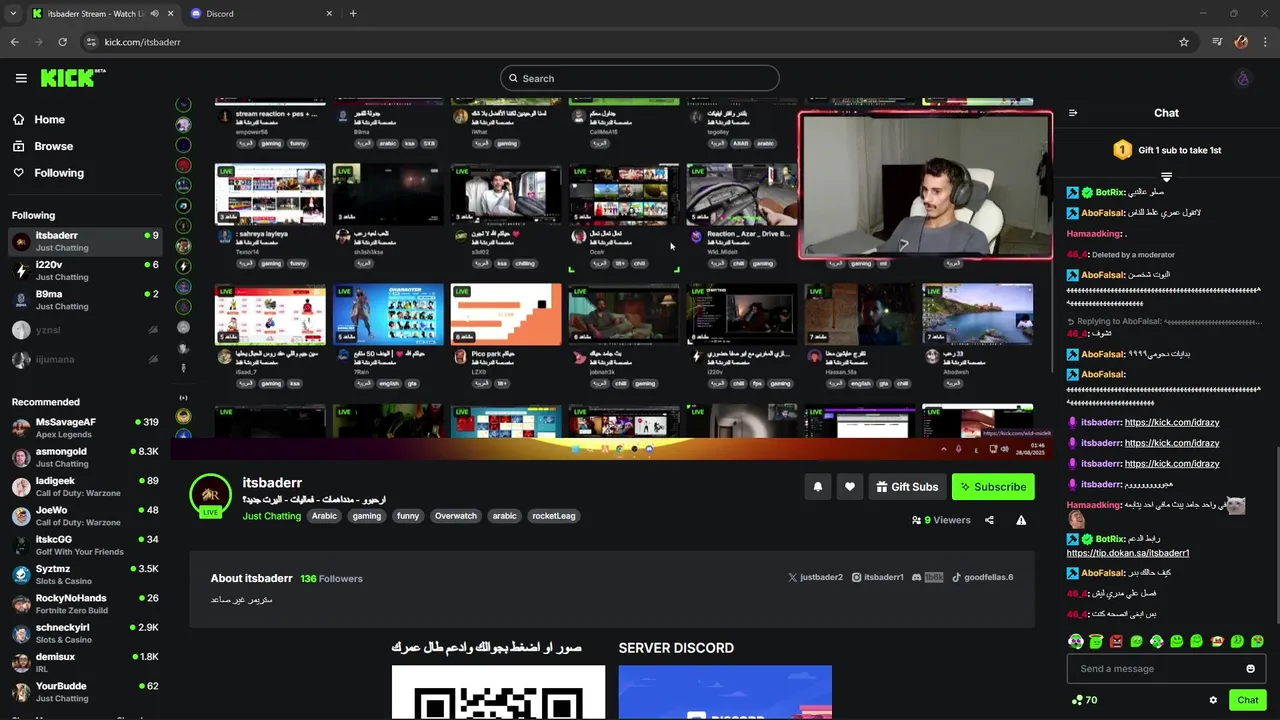Viewport: 1280px width, 720px height.
Task: Go back with browser back arrow
Action: [x=14, y=42]
